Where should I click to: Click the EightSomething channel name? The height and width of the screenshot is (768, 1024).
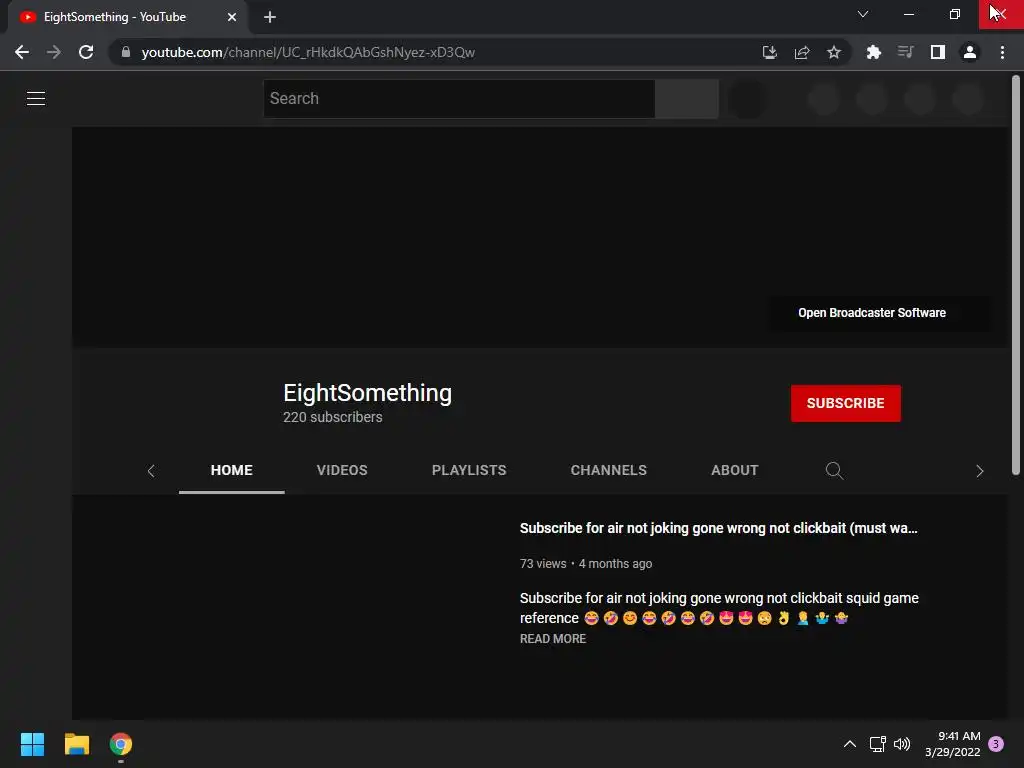(x=368, y=393)
